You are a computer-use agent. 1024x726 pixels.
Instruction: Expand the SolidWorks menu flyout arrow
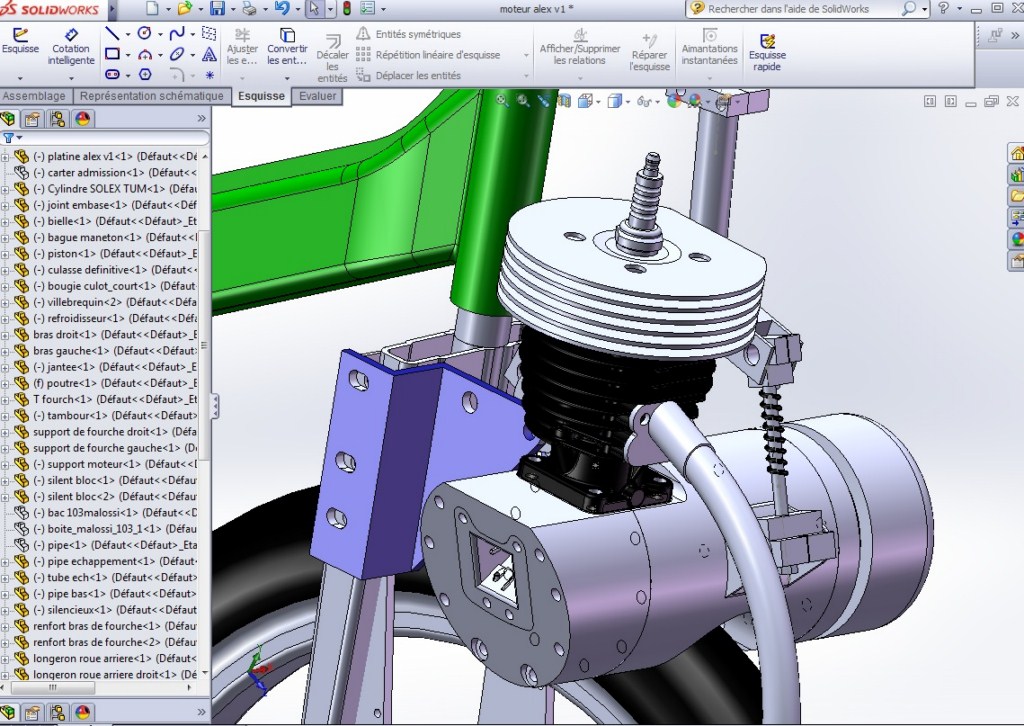tap(112, 9)
